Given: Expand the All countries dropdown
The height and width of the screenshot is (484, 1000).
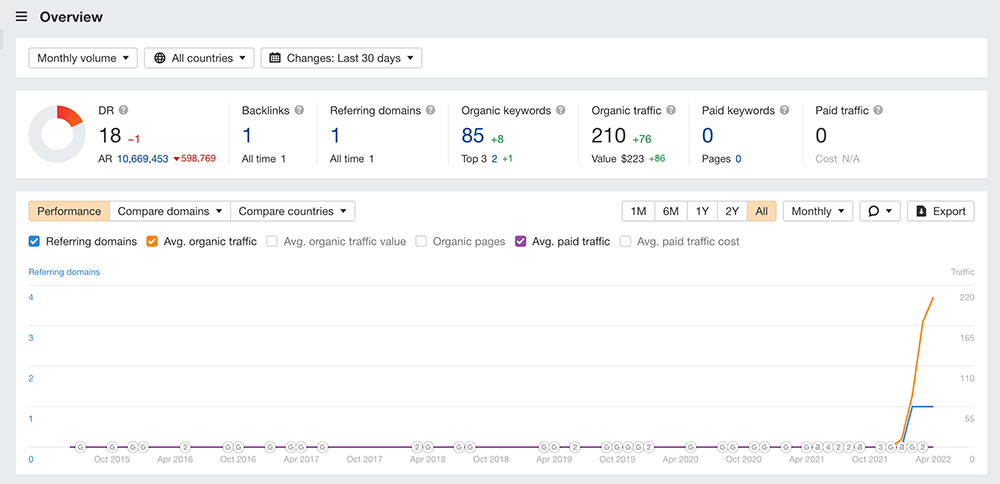Looking at the screenshot, I should (x=199, y=58).
